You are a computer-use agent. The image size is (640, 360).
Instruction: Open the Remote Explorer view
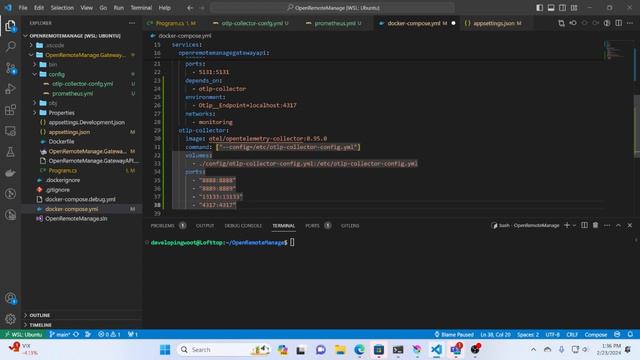11,131
